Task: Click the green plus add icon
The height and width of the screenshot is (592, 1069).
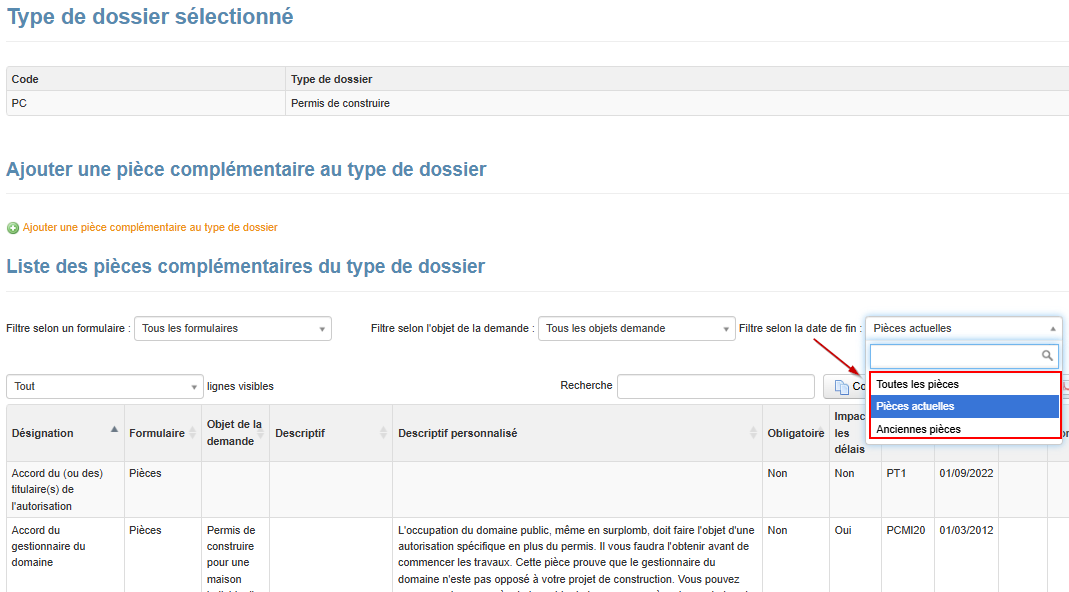Action: (13, 228)
